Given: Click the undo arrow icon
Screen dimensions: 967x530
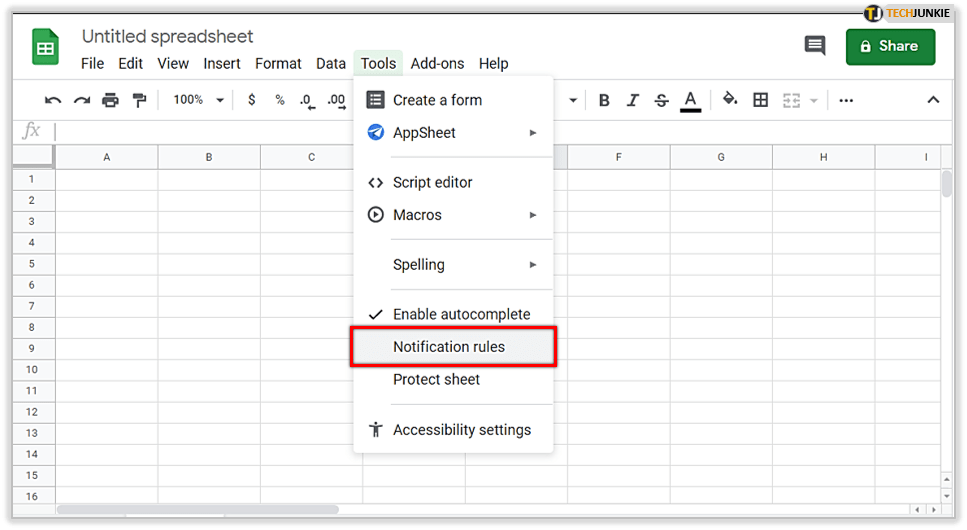Looking at the screenshot, I should click(53, 100).
